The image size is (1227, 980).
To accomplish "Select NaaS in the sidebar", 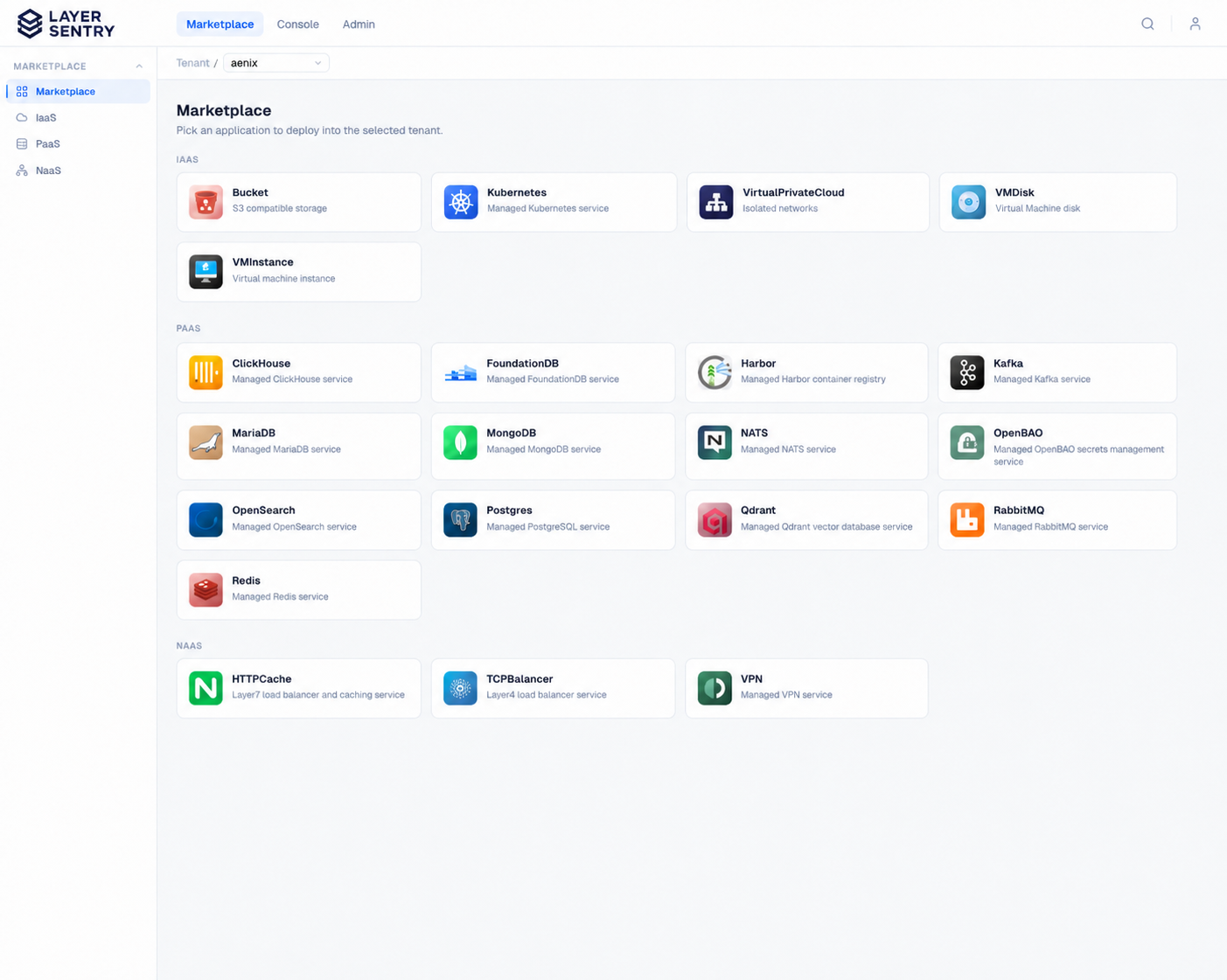I will [x=79, y=170].
